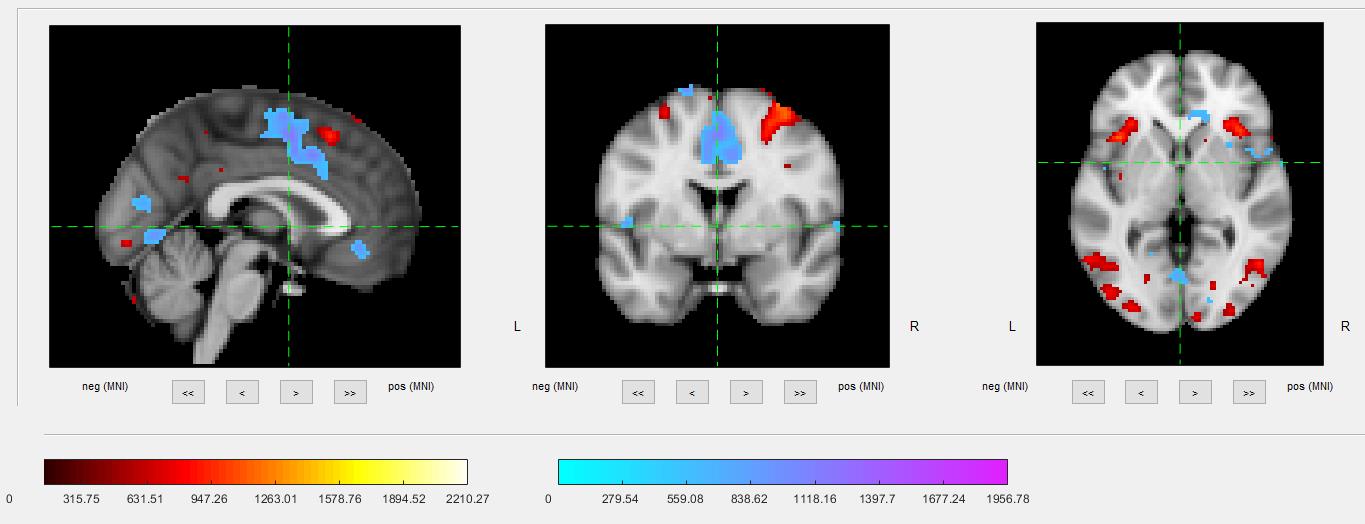Jump far forward in axial view (>>)
The width and height of the screenshot is (1365, 524).
pyautogui.click(x=1250, y=392)
